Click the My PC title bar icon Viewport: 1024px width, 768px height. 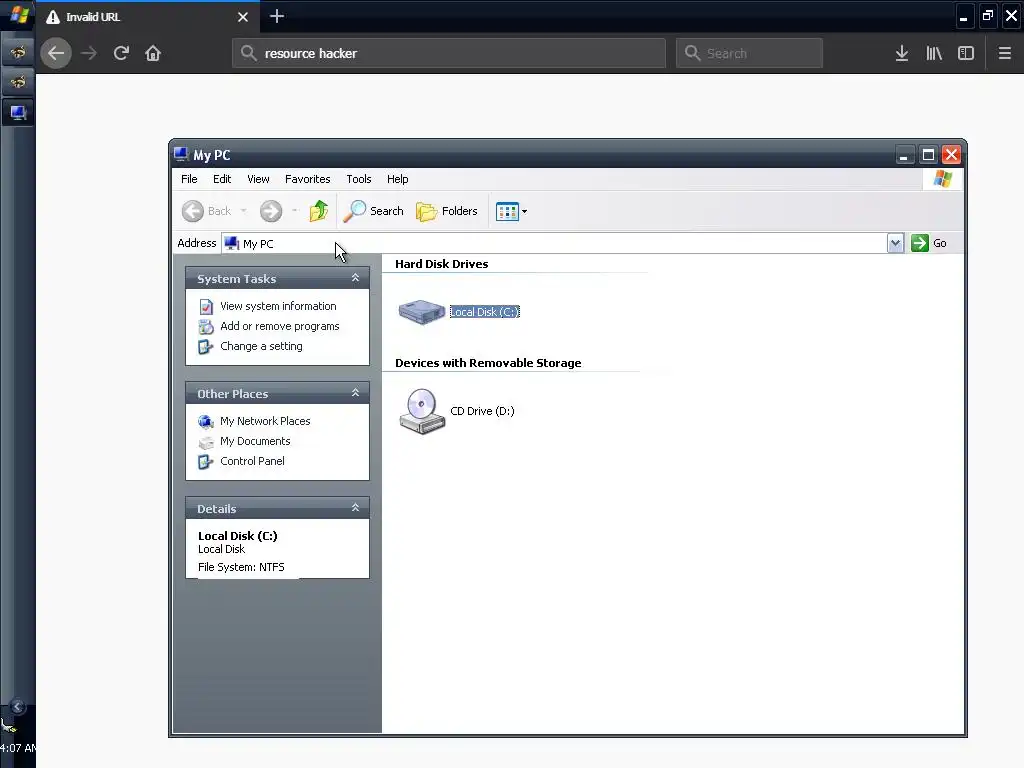(x=181, y=155)
